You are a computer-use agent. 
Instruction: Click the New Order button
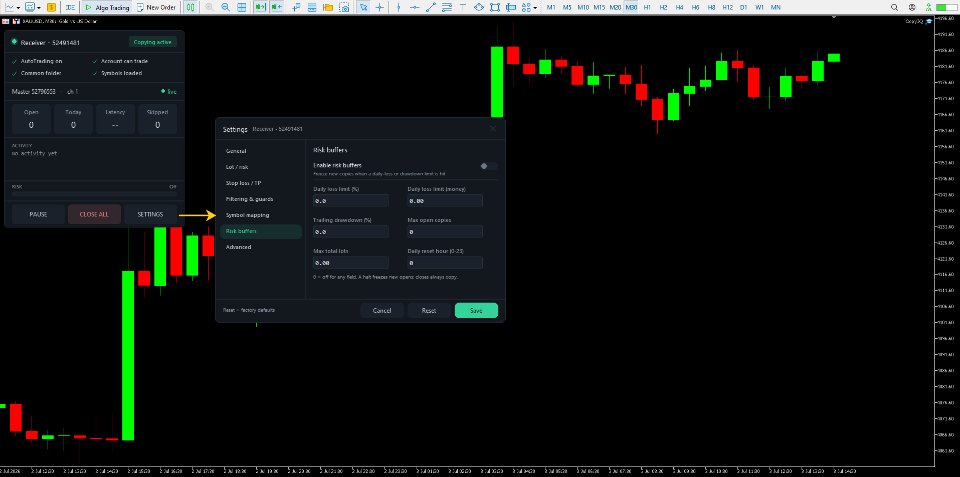click(x=156, y=7)
